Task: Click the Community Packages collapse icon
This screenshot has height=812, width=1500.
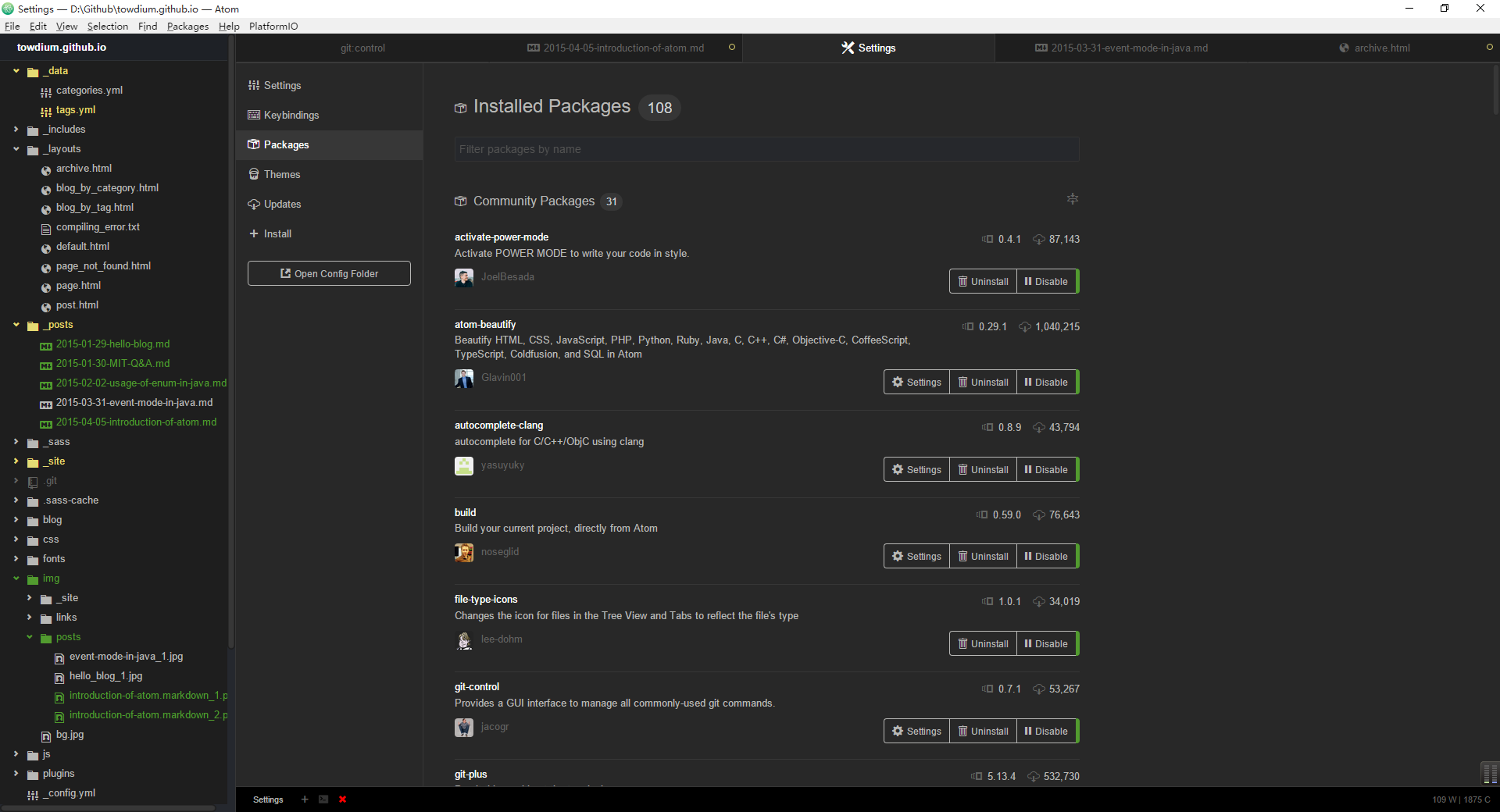Action: tap(1073, 199)
